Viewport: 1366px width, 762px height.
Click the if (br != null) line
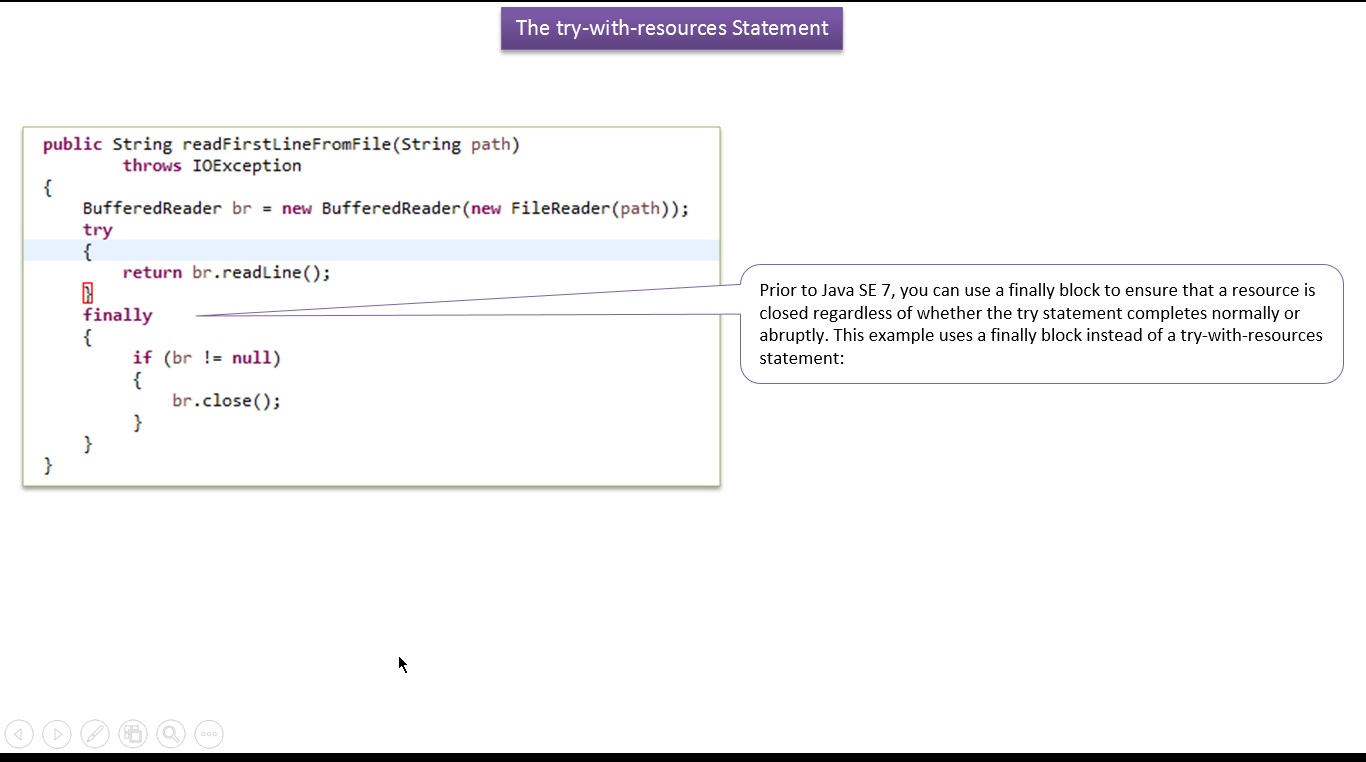pos(207,358)
